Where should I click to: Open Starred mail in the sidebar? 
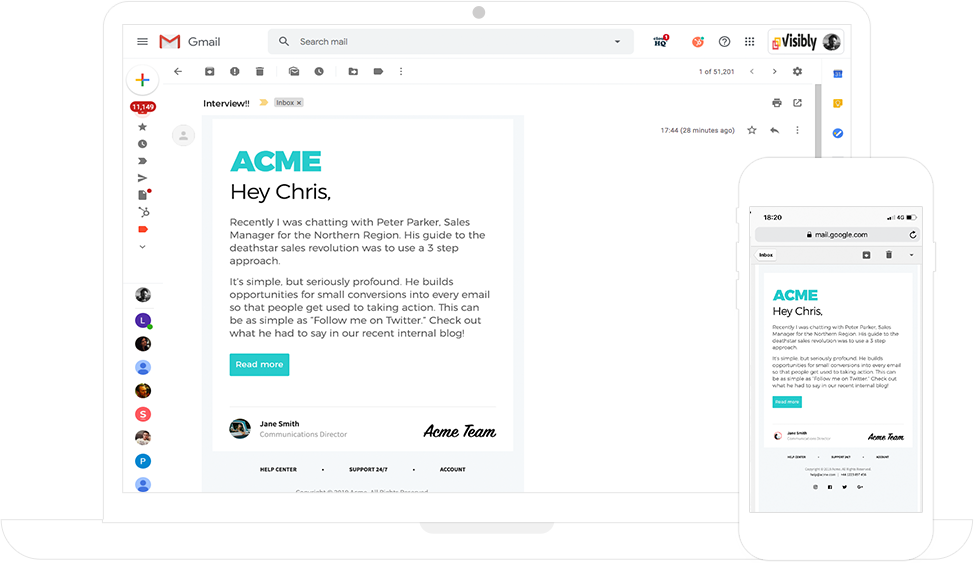pos(142,127)
